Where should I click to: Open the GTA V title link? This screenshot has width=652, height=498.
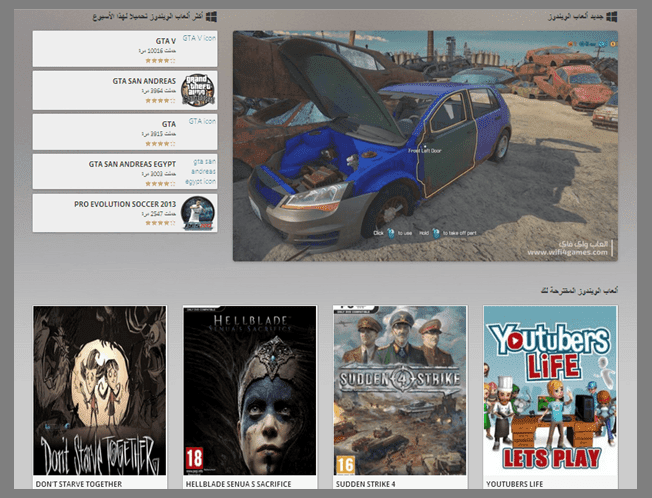click(166, 41)
